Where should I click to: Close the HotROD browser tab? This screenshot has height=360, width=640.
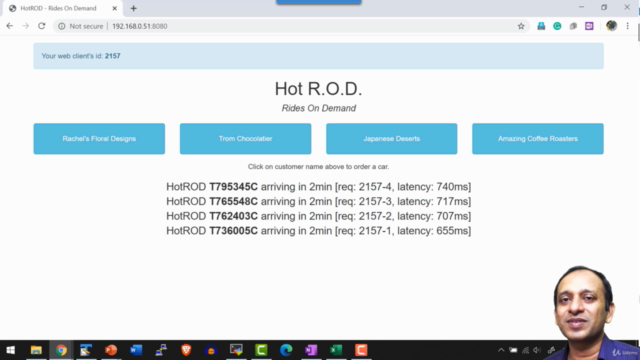click(x=114, y=8)
